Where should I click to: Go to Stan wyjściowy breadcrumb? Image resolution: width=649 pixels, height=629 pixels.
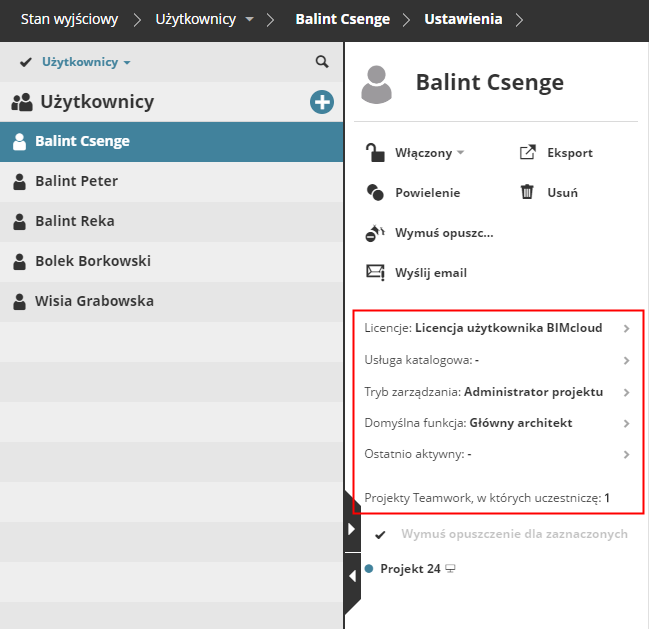(x=69, y=19)
